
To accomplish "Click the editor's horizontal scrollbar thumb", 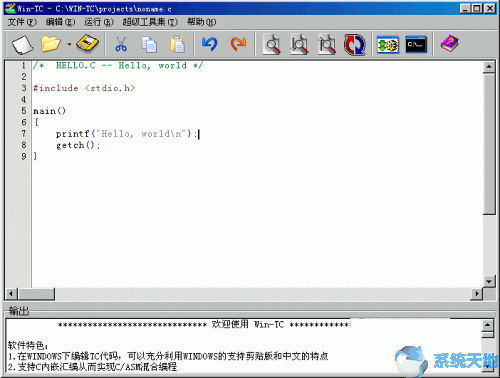I will click(36, 294).
